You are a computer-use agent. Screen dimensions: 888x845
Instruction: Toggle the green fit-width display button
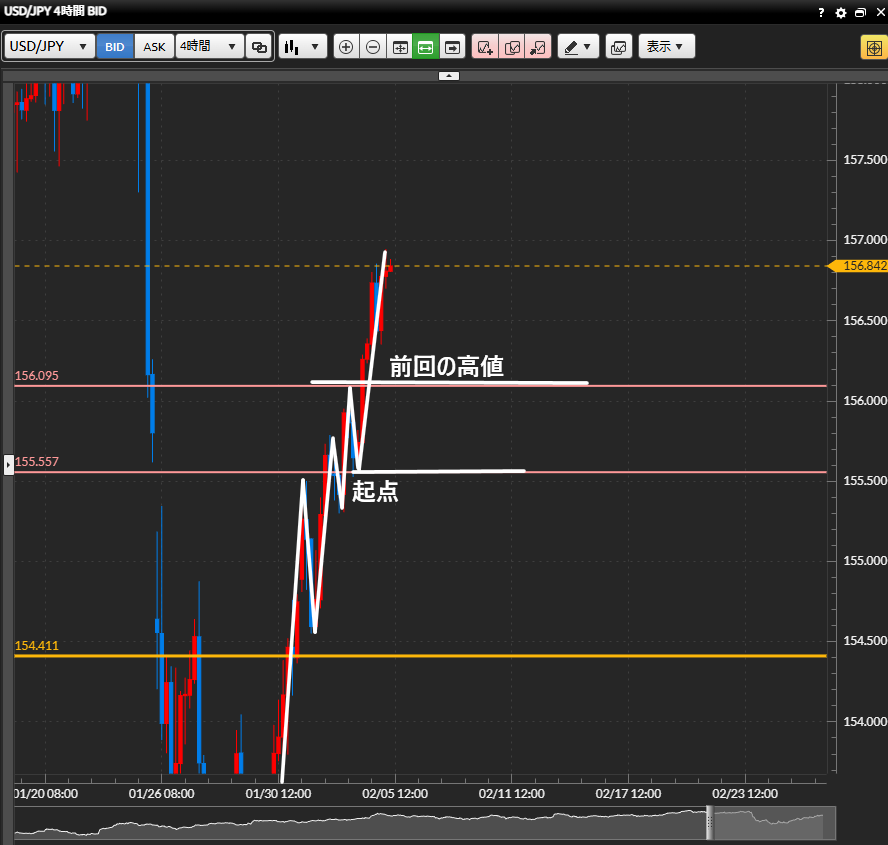[x=426, y=47]
